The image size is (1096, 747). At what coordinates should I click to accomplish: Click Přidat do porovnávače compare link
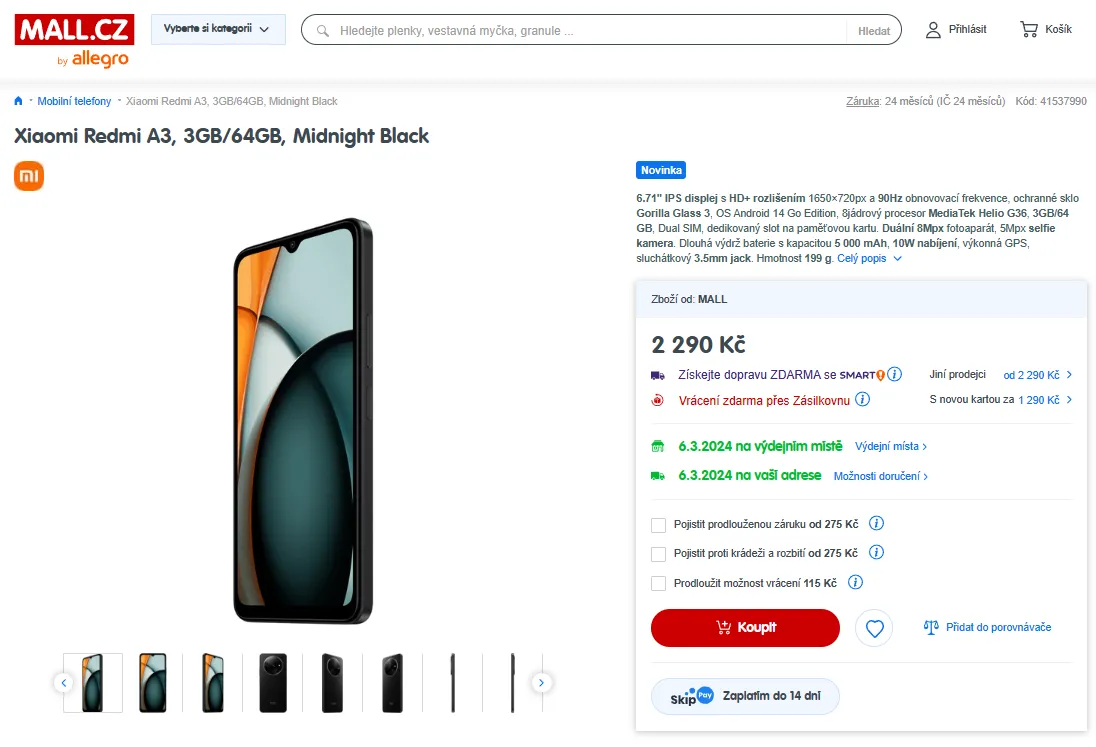(x=987, y=628)
